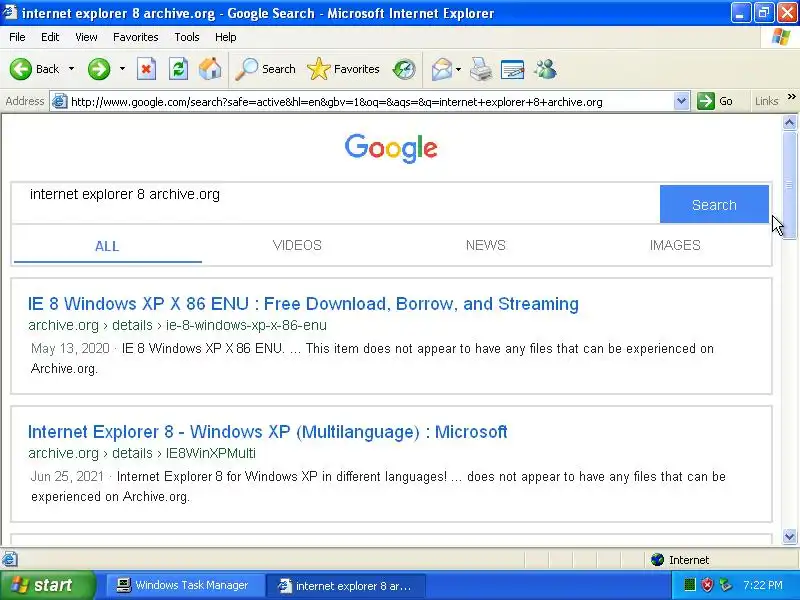Open Internet Explorer 8 - Windows XP Multilanguage result

(x=267, y=432)
